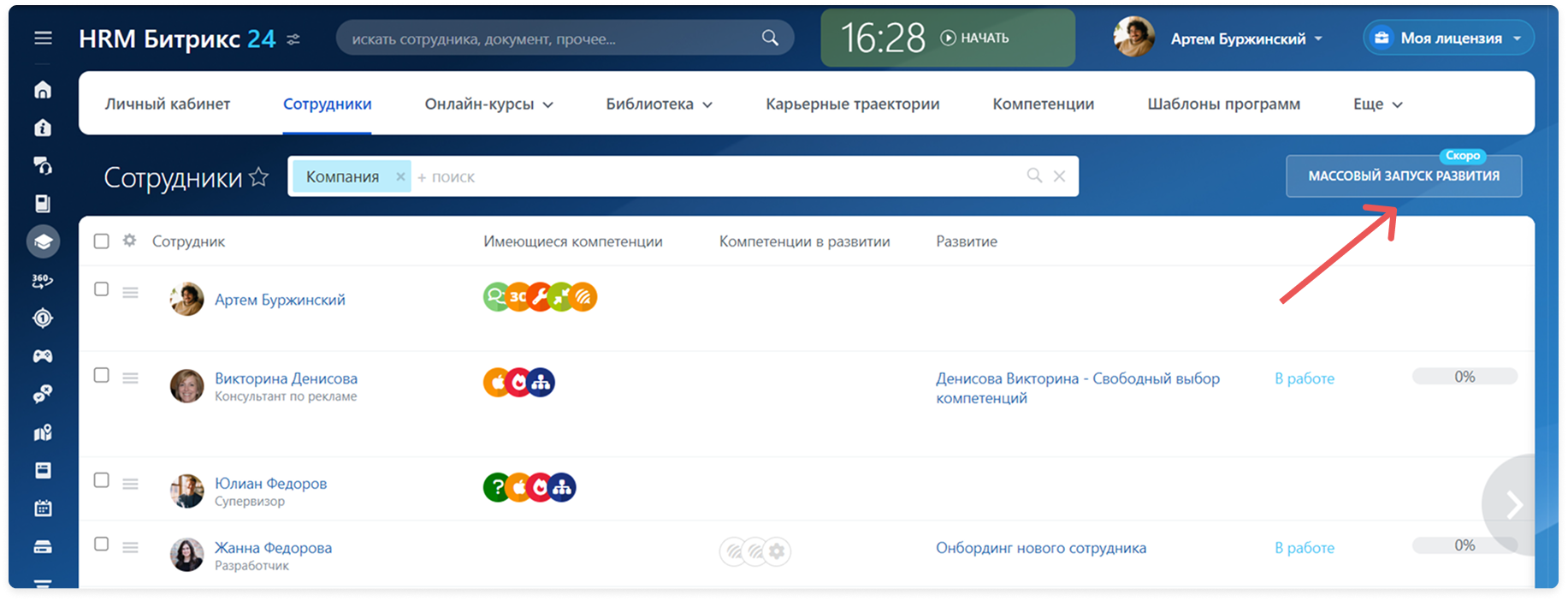Click the 16:28 clock display
Viewport: 1568px width, 601px height.
tap(882, 38)
